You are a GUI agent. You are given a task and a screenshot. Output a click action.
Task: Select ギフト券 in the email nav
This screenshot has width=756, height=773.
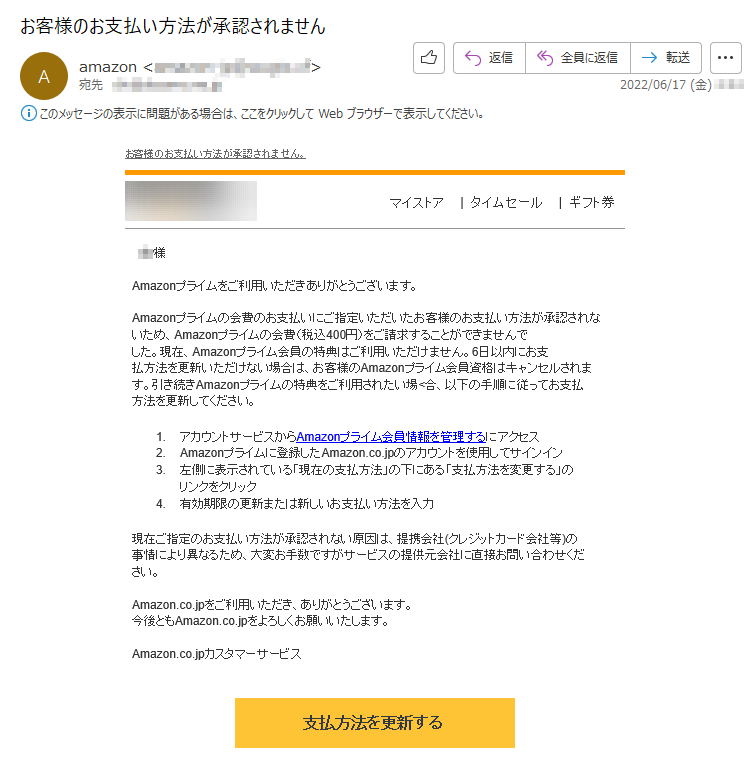click(591, 203)
